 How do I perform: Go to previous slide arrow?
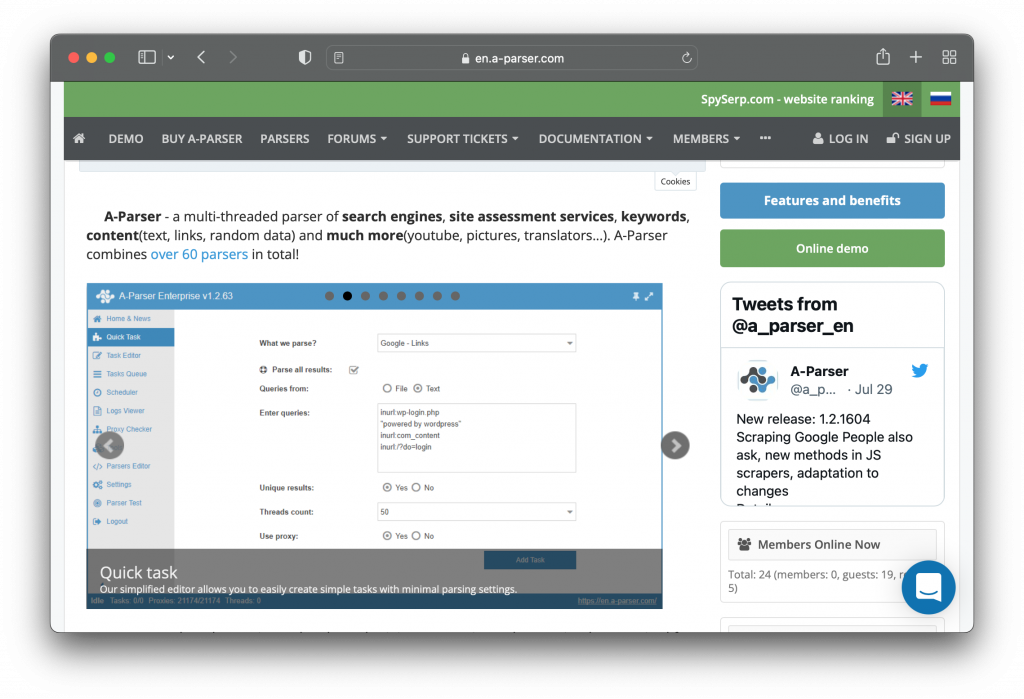tap(110, 445)
